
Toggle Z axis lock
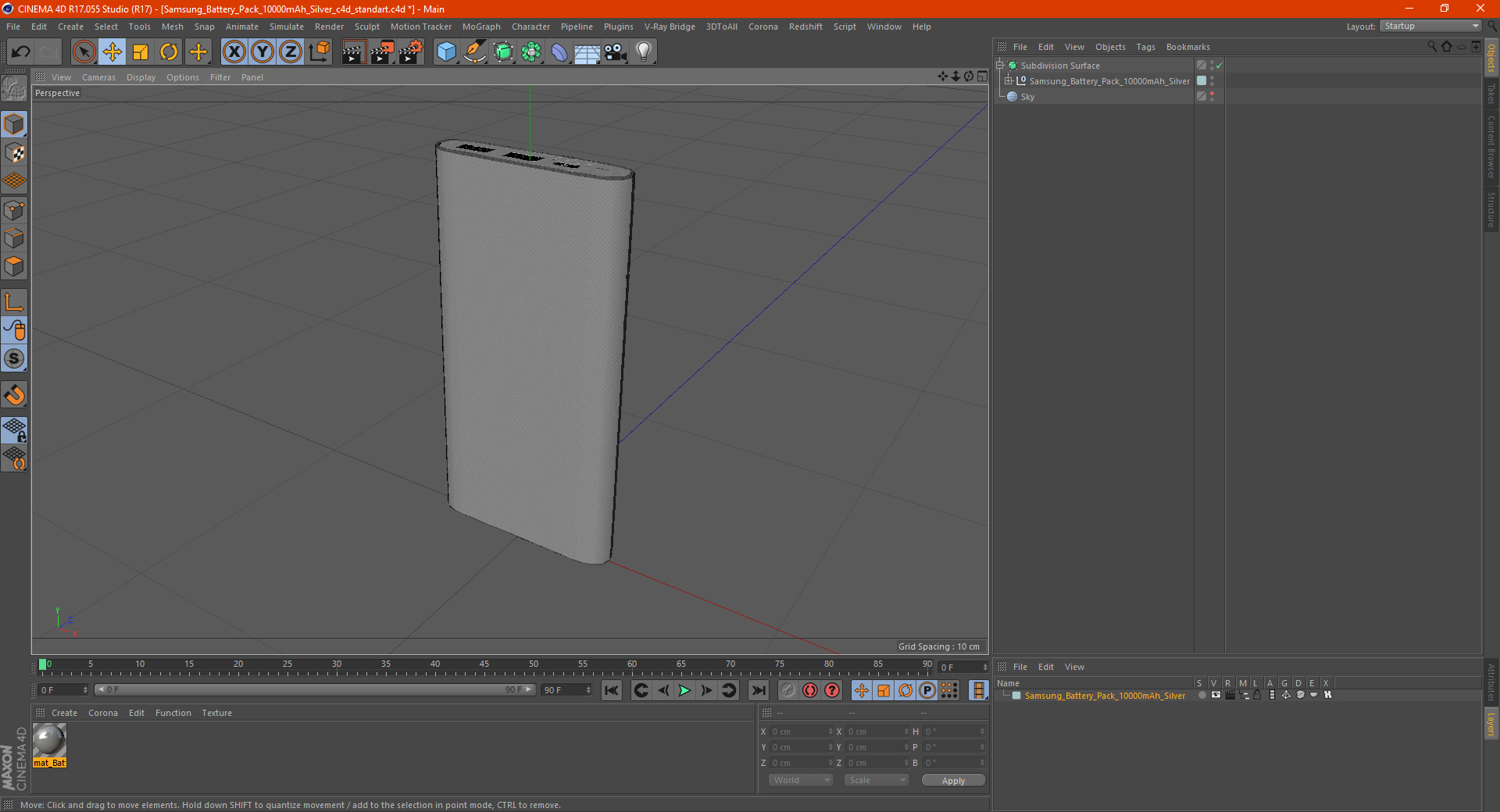tap(291, 52)
